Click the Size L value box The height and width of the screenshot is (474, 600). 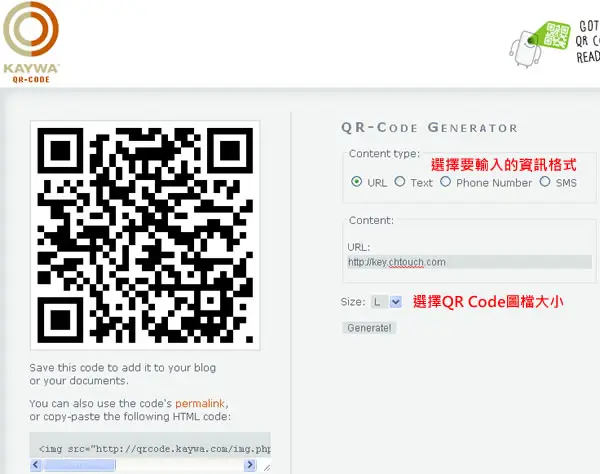coord(380,302)
